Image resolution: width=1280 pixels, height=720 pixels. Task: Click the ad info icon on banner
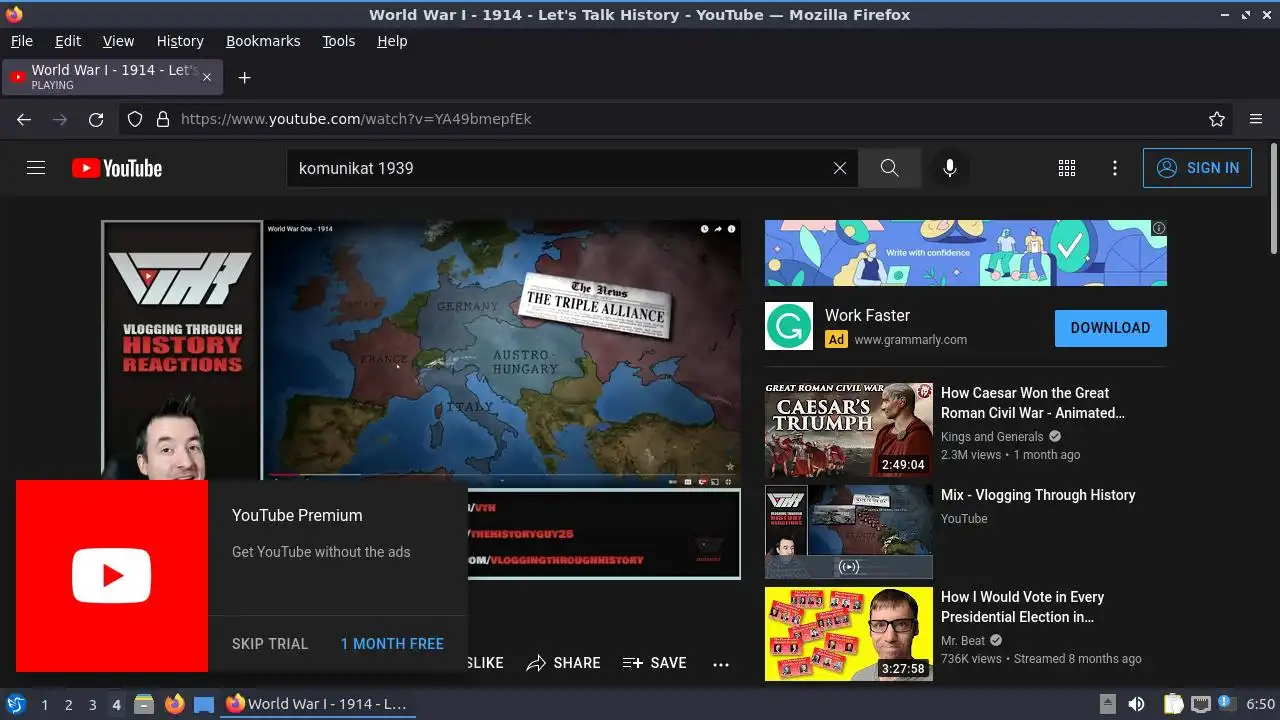tap(1159, 228)
